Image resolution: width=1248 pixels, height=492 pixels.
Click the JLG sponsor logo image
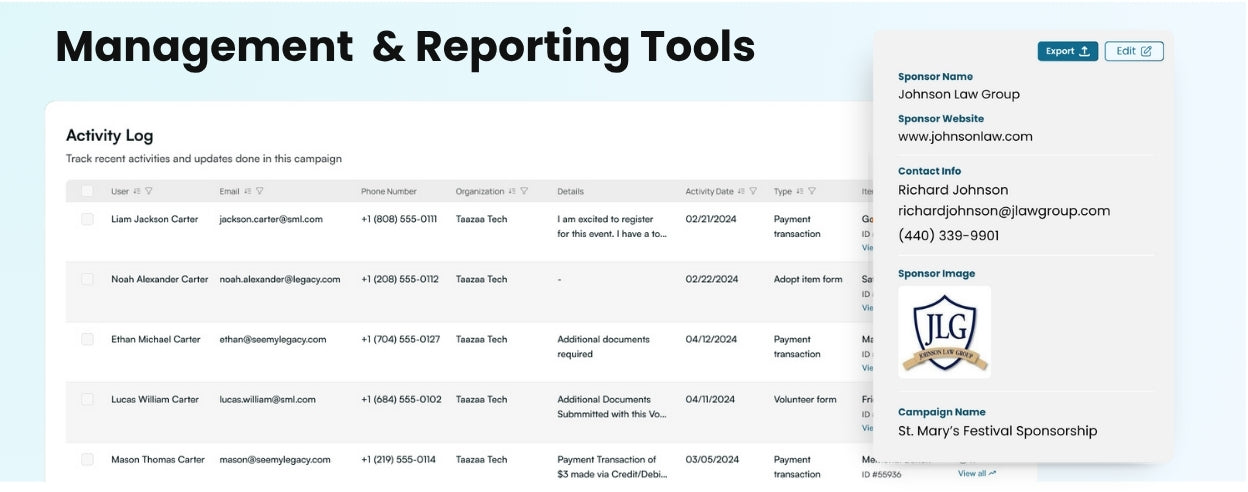(944, 332)
